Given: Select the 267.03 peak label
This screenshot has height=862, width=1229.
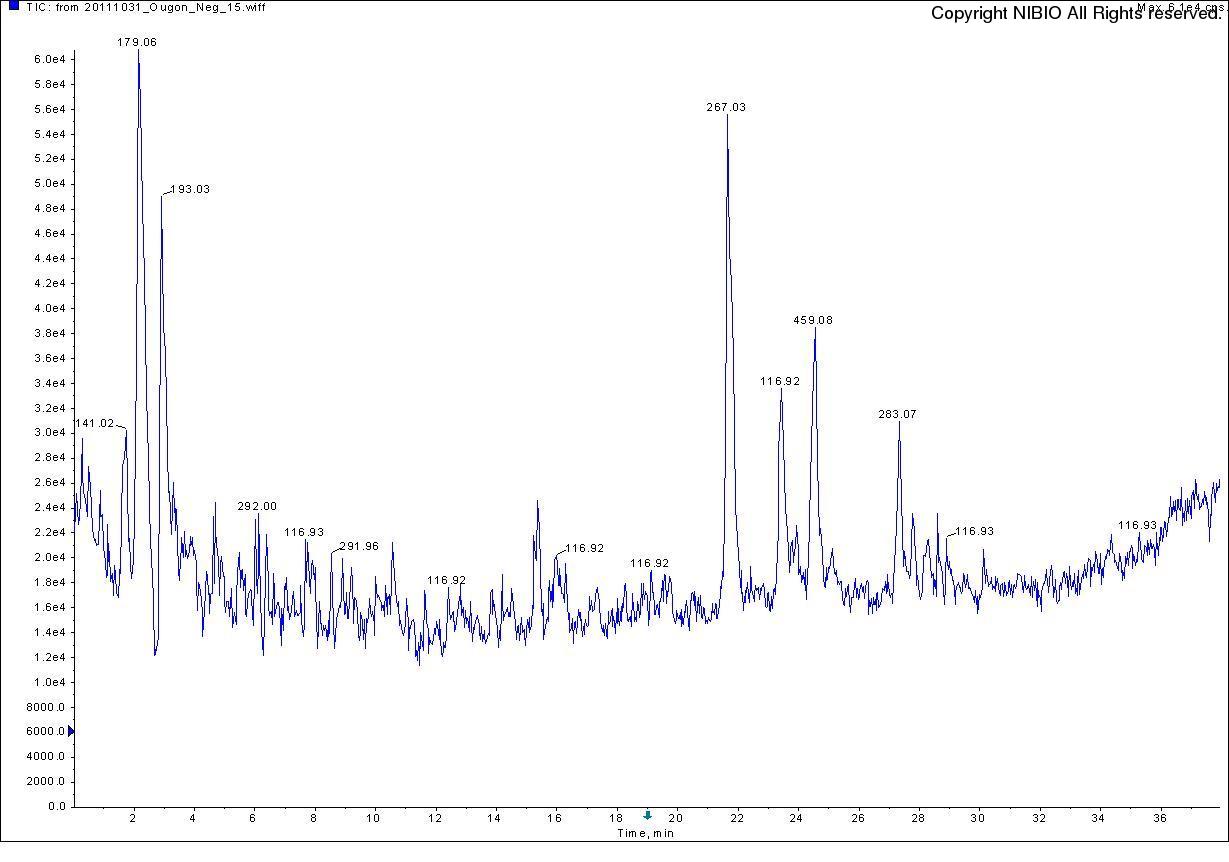Looking at the screenshot, I should [726, 107].
